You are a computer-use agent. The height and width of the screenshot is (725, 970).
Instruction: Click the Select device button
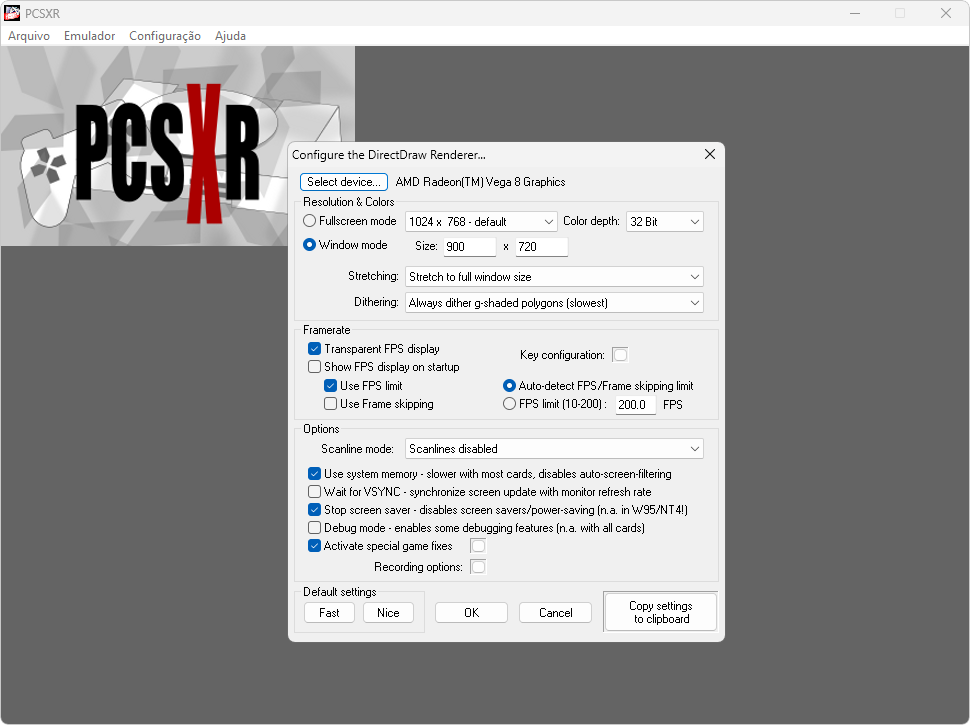pos(344,182)
